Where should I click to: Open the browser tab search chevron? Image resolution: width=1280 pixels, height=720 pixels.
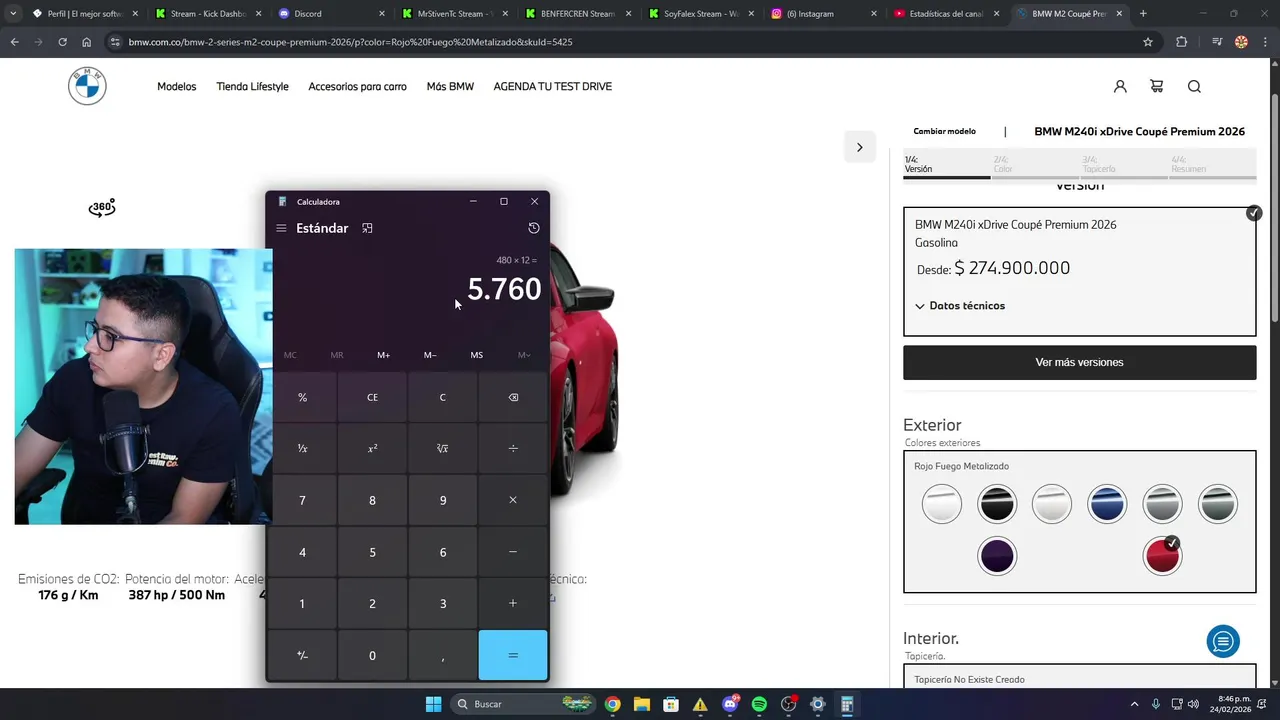coord(12,14)
